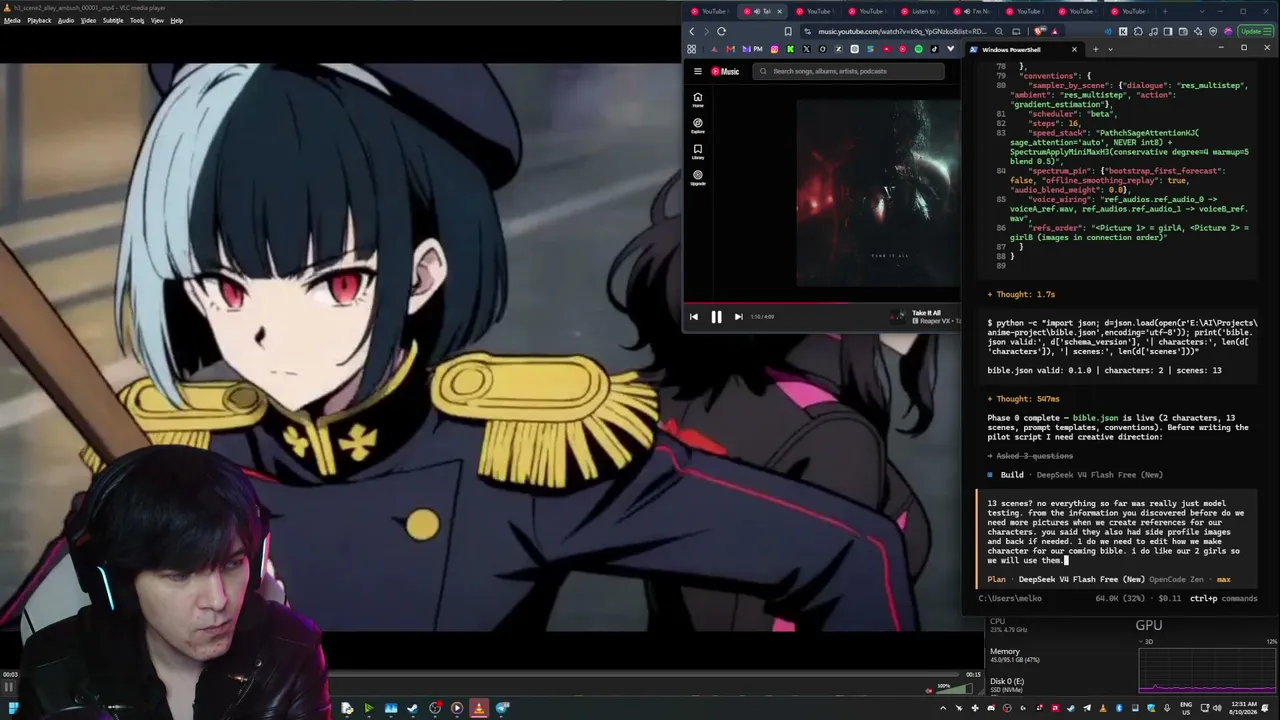
Task: Open the zoom control in the address bar
Action: [x=999, y=31]
